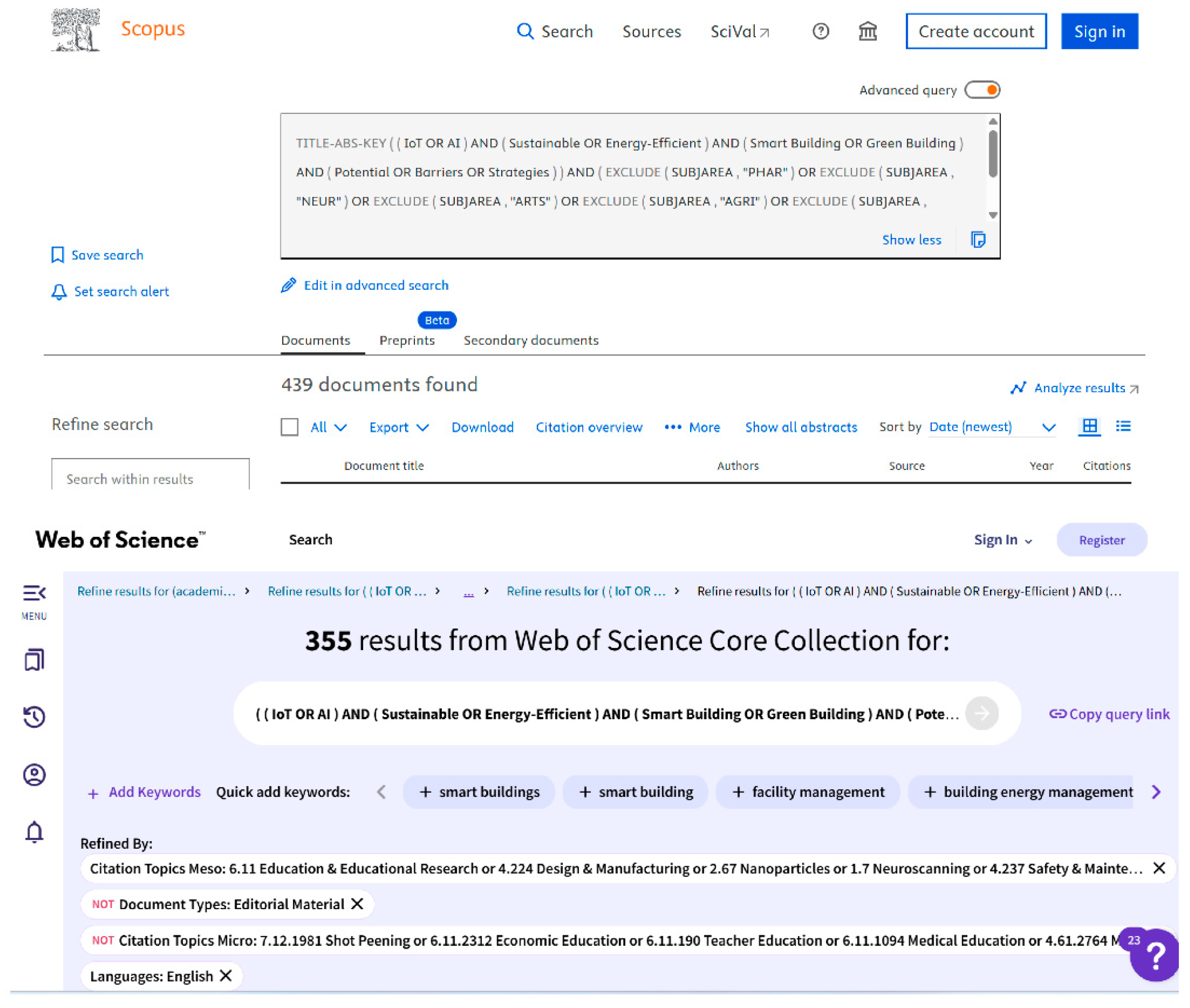
Task: Check the select All documents checkbox
Action: coord(290,427)
